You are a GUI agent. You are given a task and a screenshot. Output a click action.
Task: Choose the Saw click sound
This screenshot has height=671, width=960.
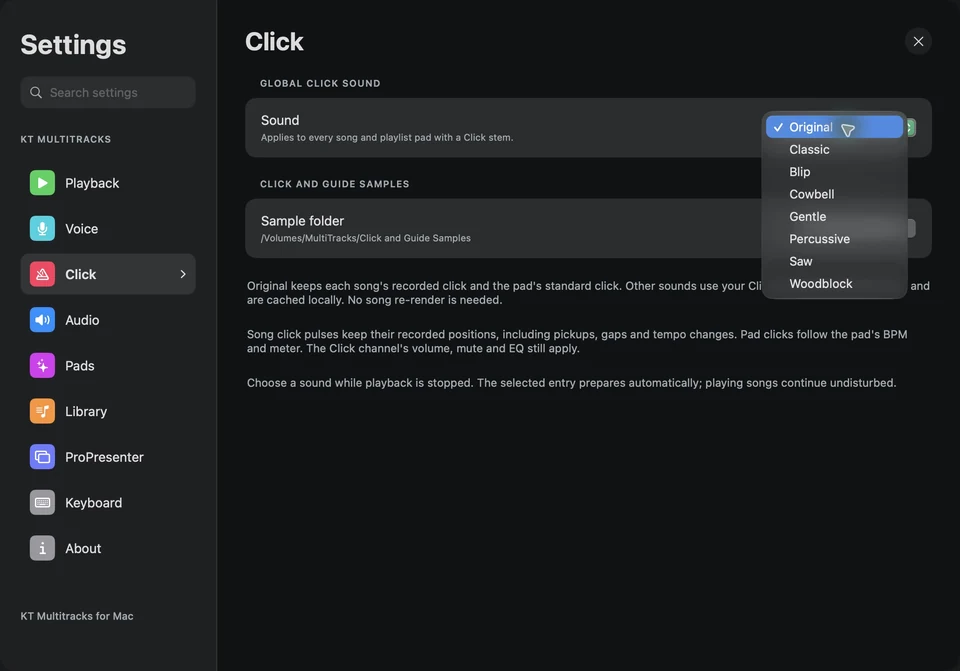(834, 261)
